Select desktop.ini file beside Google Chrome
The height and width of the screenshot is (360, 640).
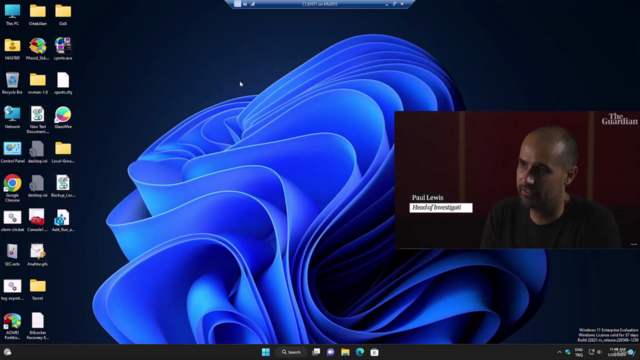38,186
